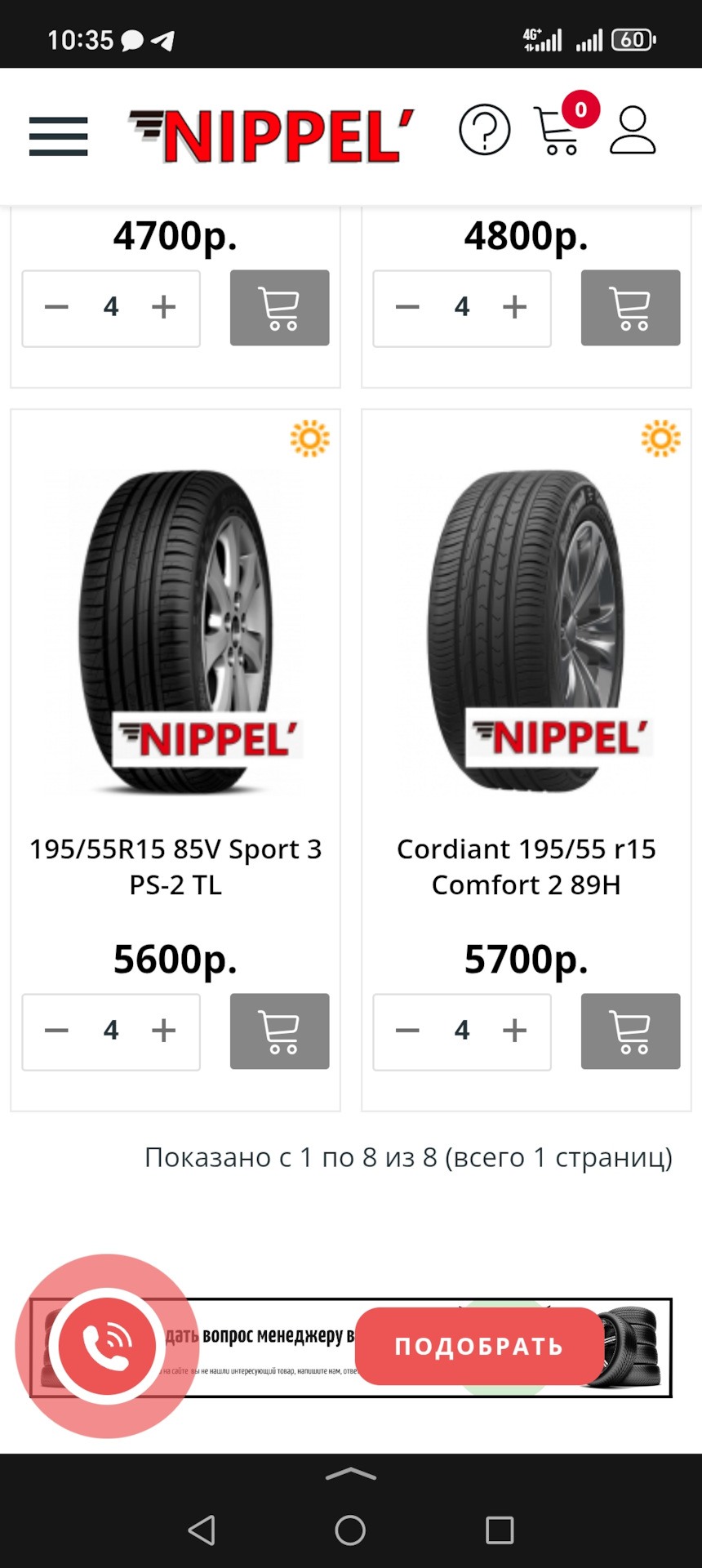
Task: Tap the floating phone call button
Action: [106, 1346]
